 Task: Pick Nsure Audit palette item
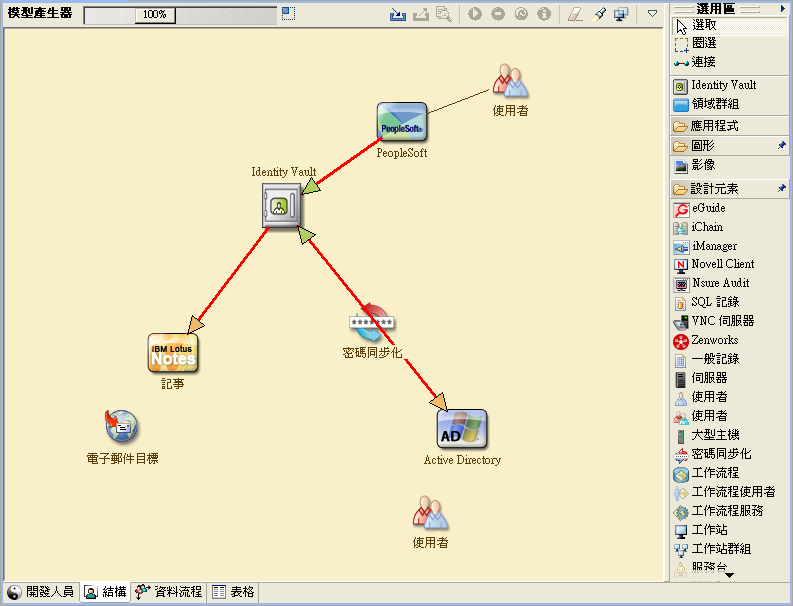click(731, 284)
